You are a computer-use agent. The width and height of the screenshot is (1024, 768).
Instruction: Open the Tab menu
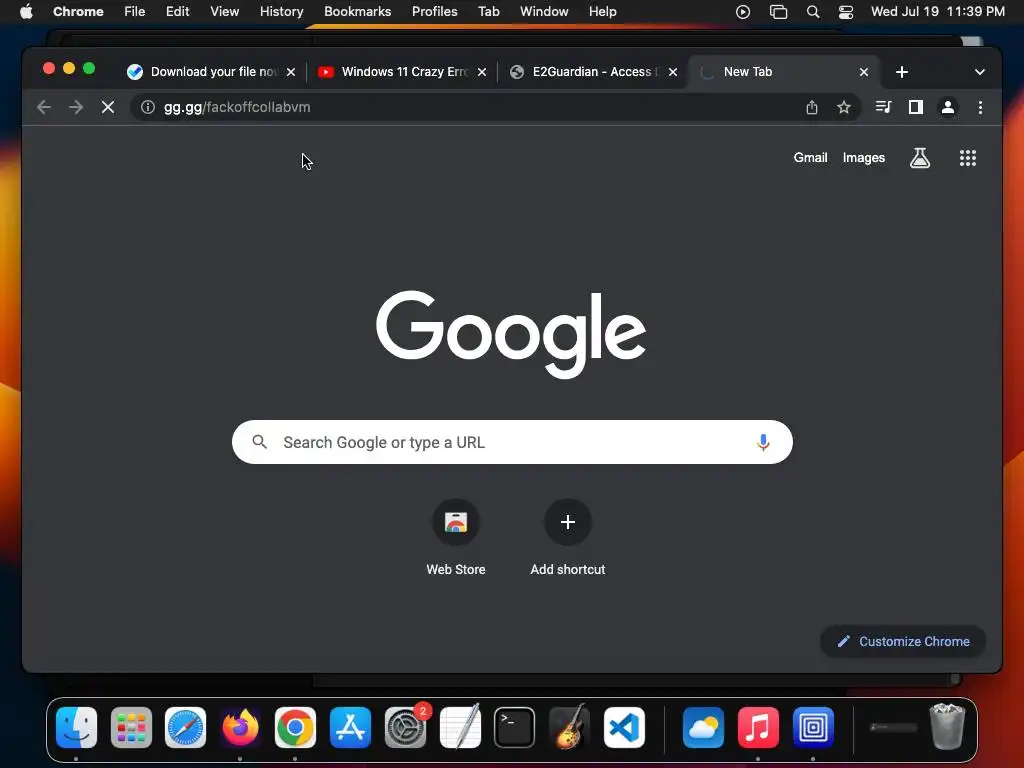click(x=488, y=12)
